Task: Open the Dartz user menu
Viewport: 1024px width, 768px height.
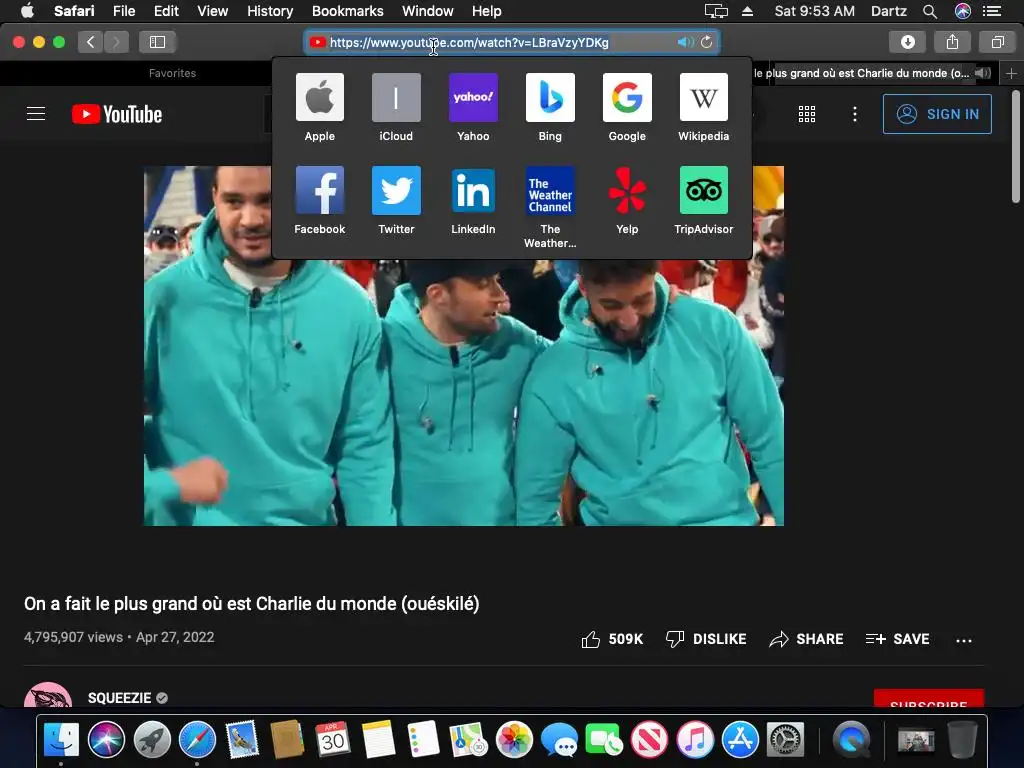Action: click(x=889, y=11)
